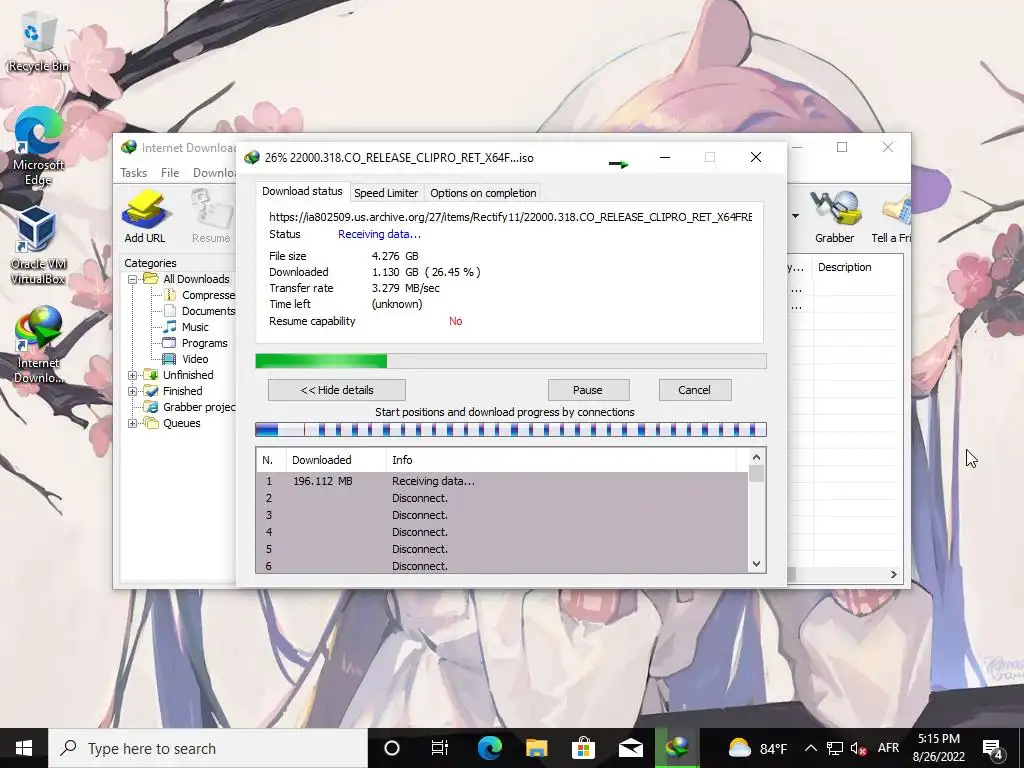Image resolution: width=1024 pixels, height=768 pixels.
Task: Click the Resume toolbar icon
Action: click(212, 217)
